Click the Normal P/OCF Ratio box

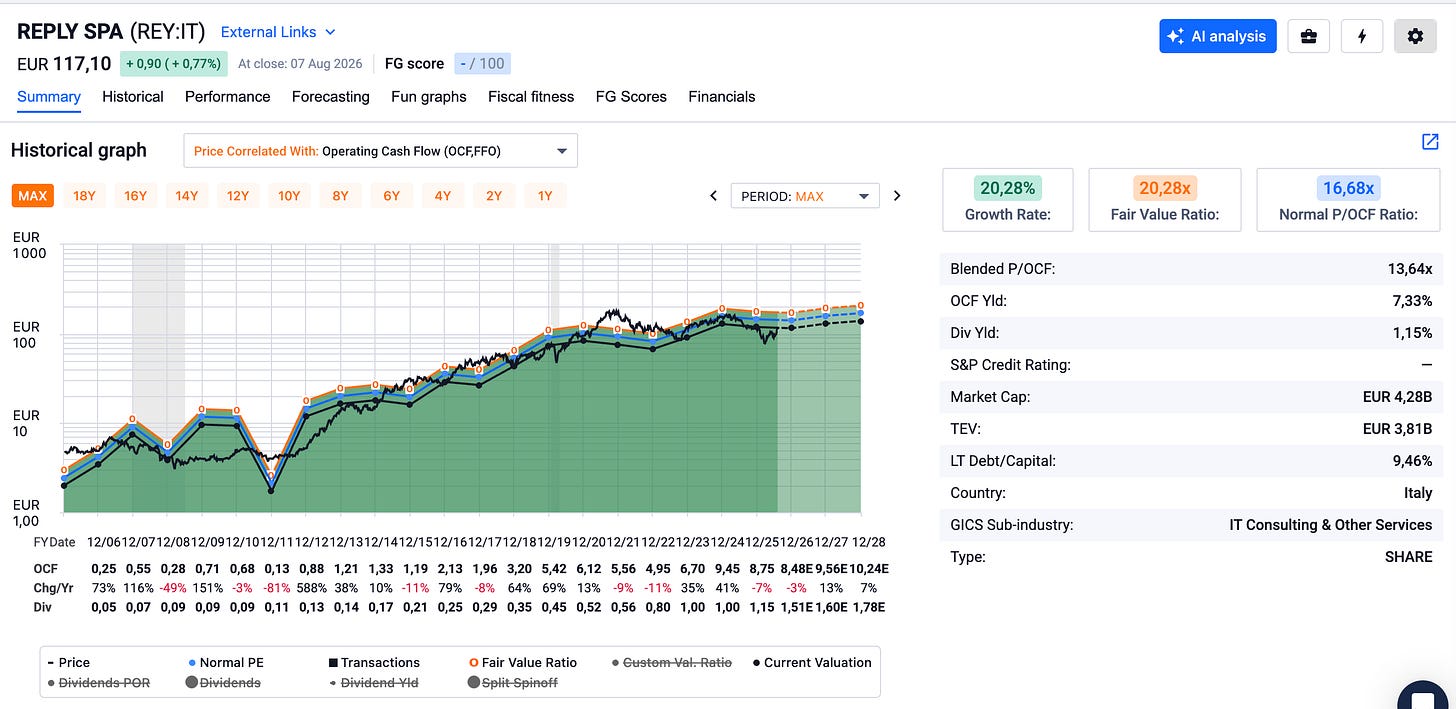click(x=1348, y=200)
